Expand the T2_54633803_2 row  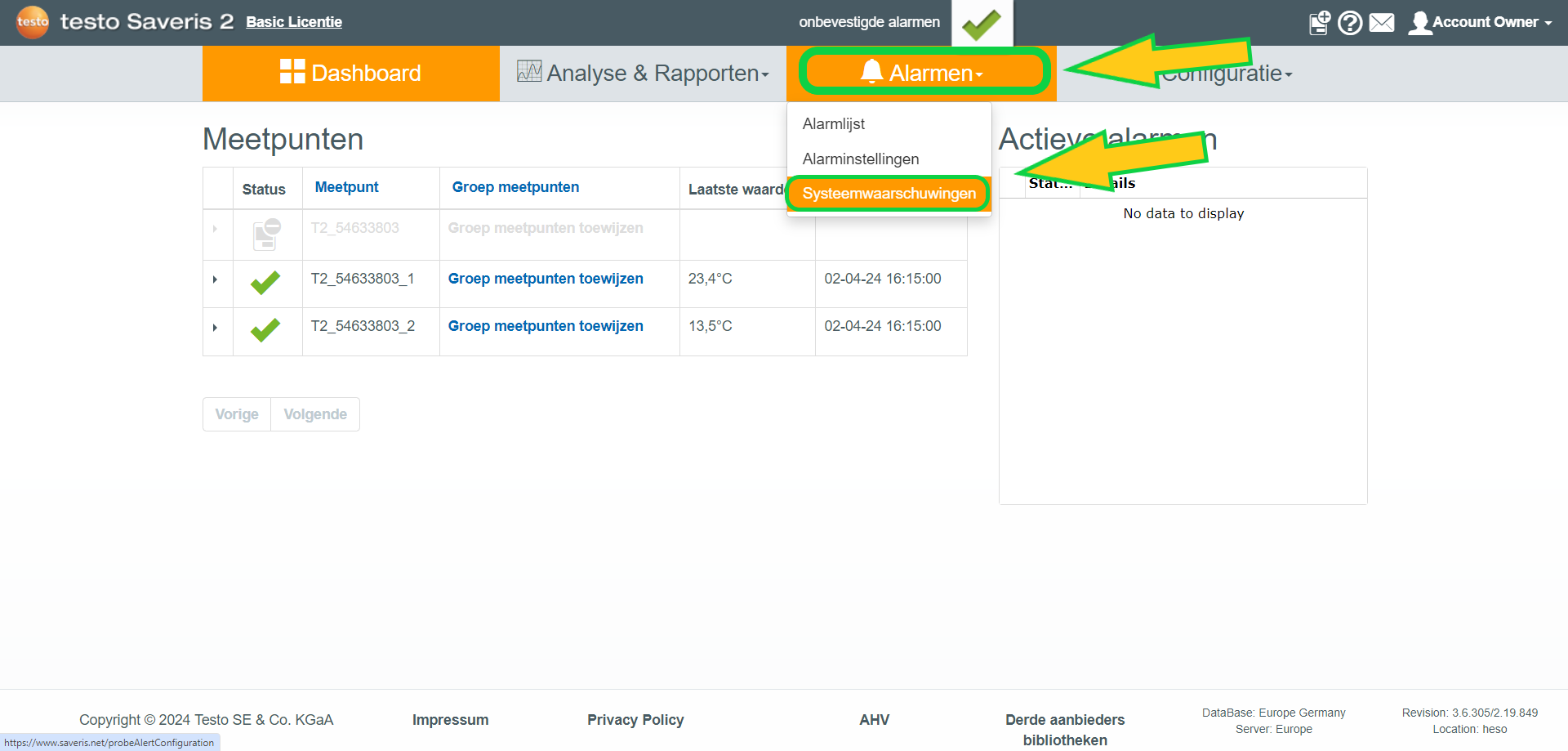click(x=215, y=328)
